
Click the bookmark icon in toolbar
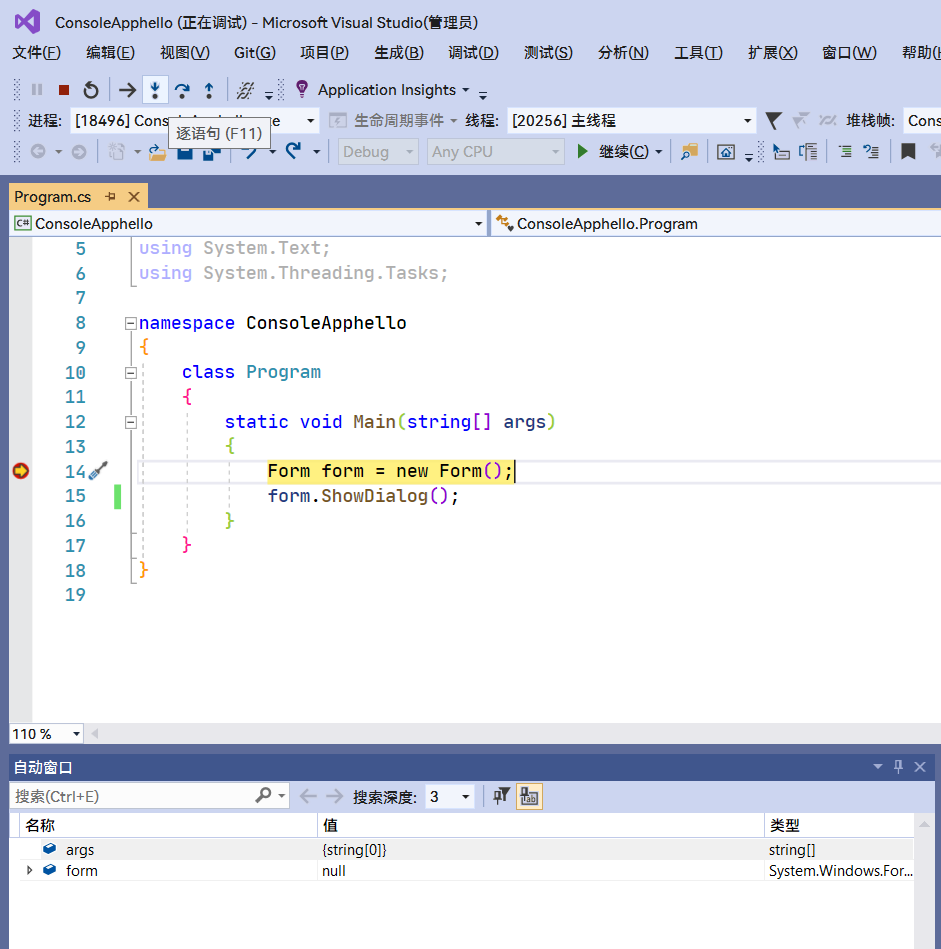pos(908,151)
